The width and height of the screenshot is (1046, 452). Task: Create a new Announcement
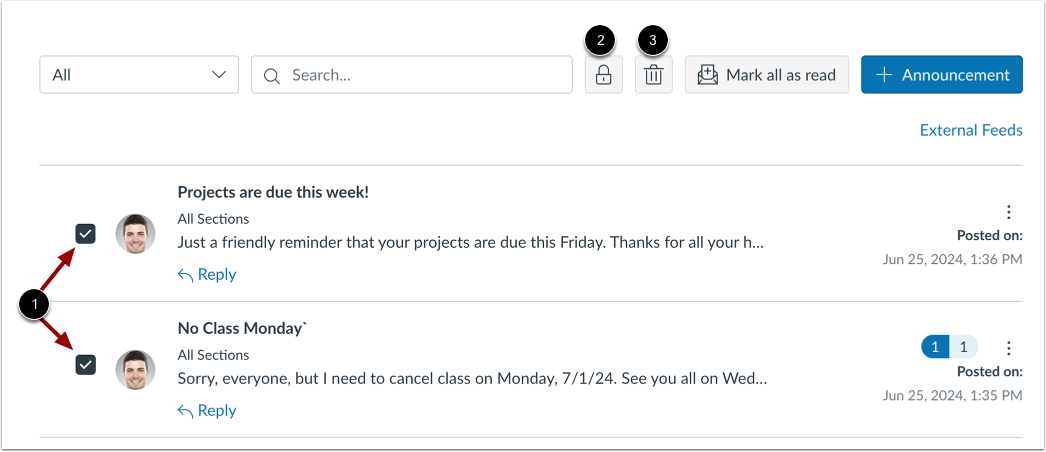(x=941, y=75)
